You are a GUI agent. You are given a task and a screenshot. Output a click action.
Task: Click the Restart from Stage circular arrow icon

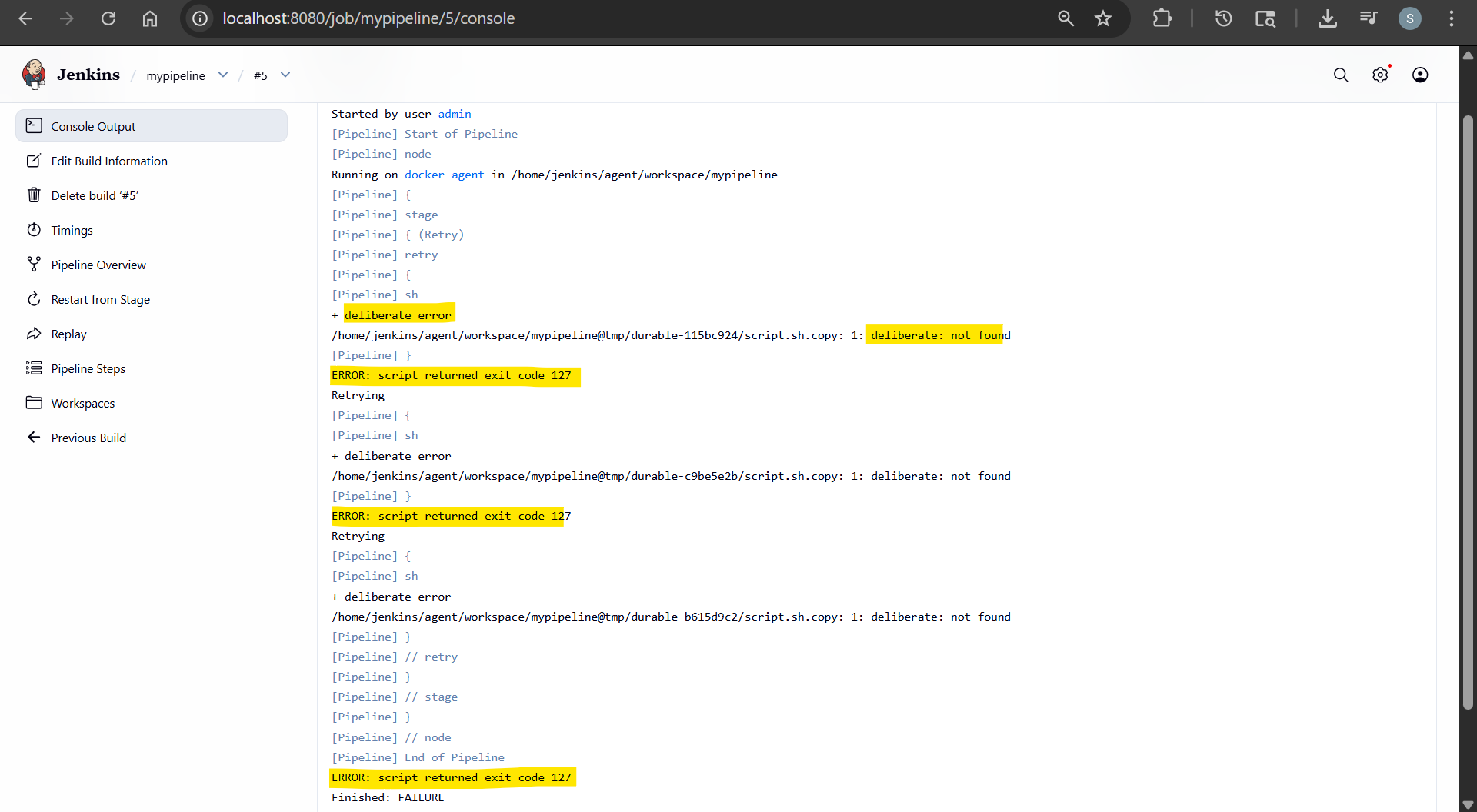[34, 299]
